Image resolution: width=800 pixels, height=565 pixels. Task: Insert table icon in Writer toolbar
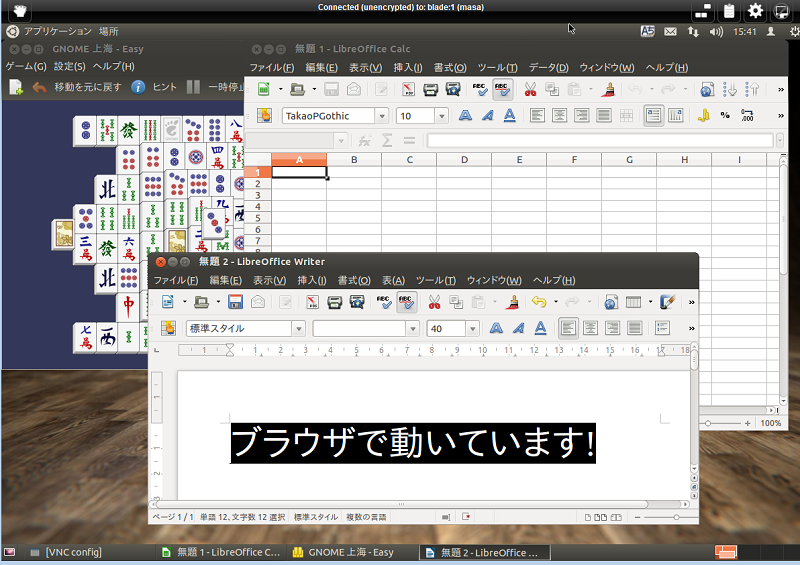point(633,302)
